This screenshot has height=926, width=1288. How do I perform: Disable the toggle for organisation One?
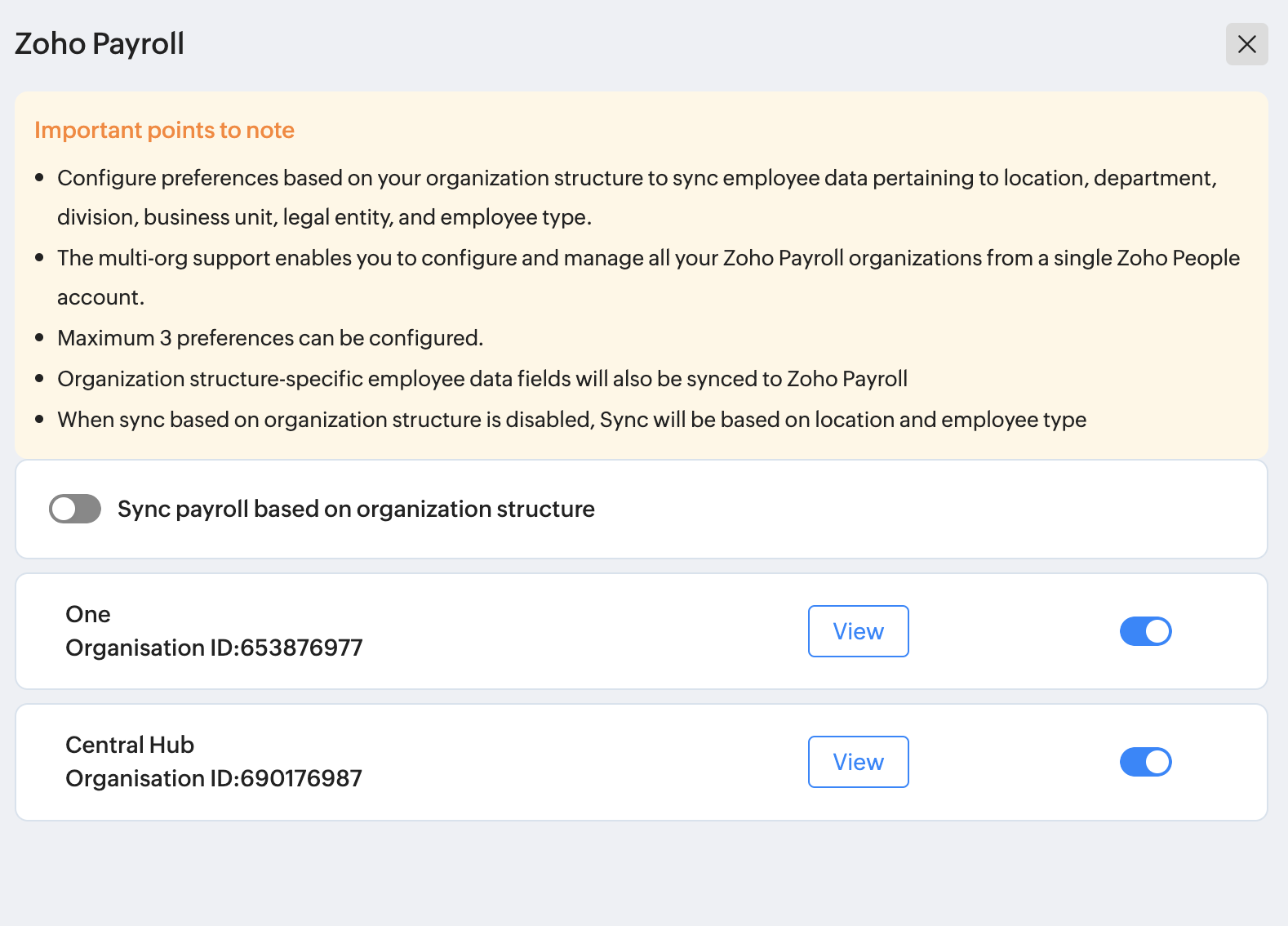tap(1145, 631)
